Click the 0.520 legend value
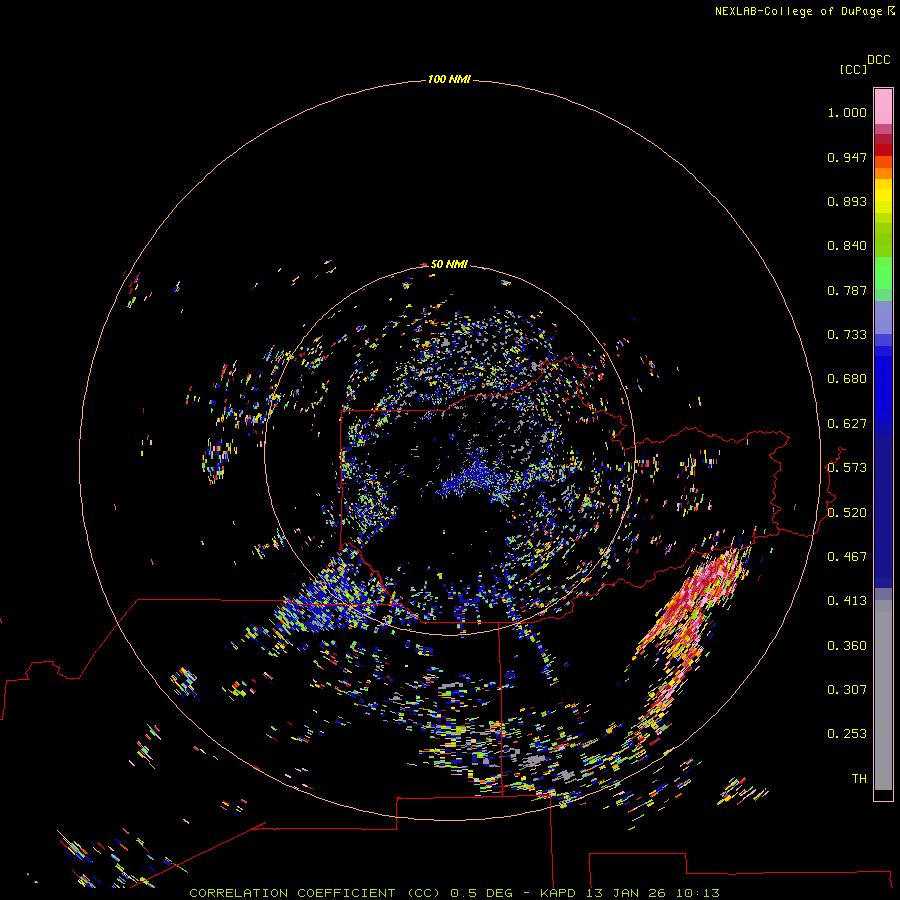Viewport: 900px width, 900px height. click(x=847, y=513)
